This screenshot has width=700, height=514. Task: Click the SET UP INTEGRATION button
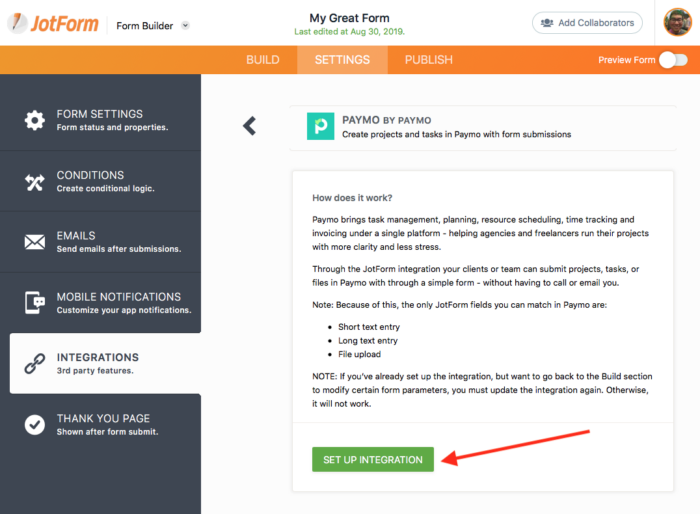point(373,460)
